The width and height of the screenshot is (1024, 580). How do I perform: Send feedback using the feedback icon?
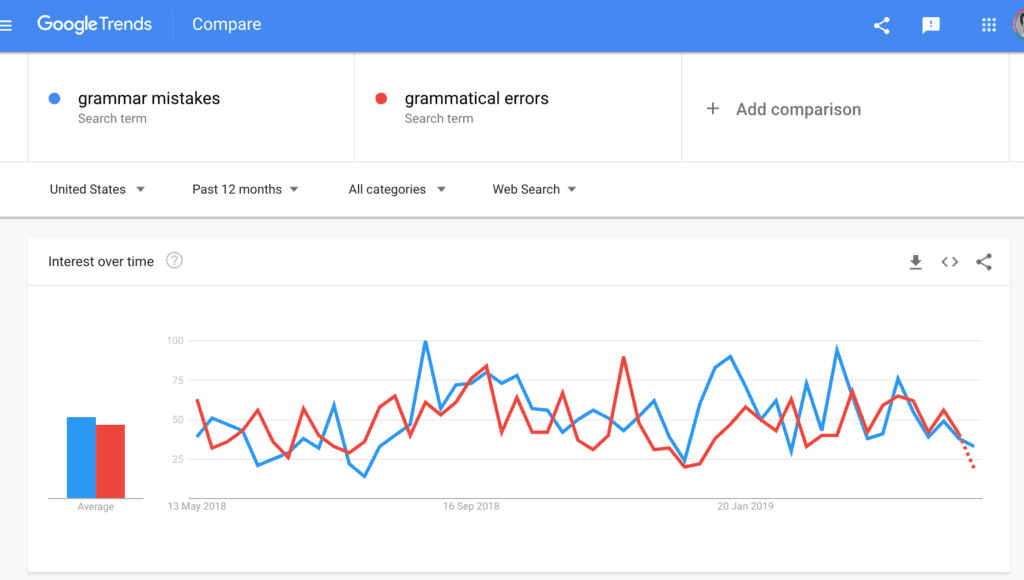click(x=931, y=25)
